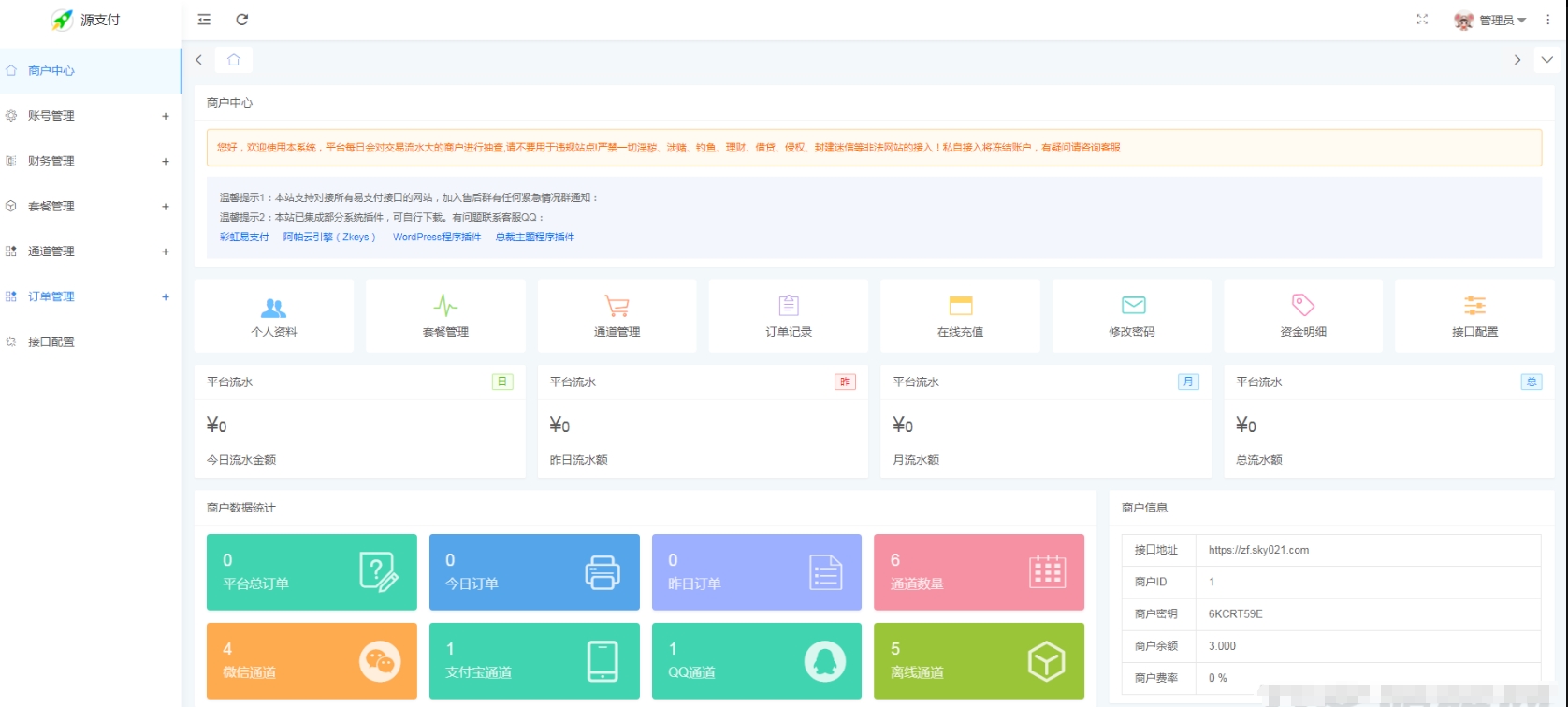Open 接口配置 in the sidebar
The width and height of the screenshot is (1568, 707).
91,341
